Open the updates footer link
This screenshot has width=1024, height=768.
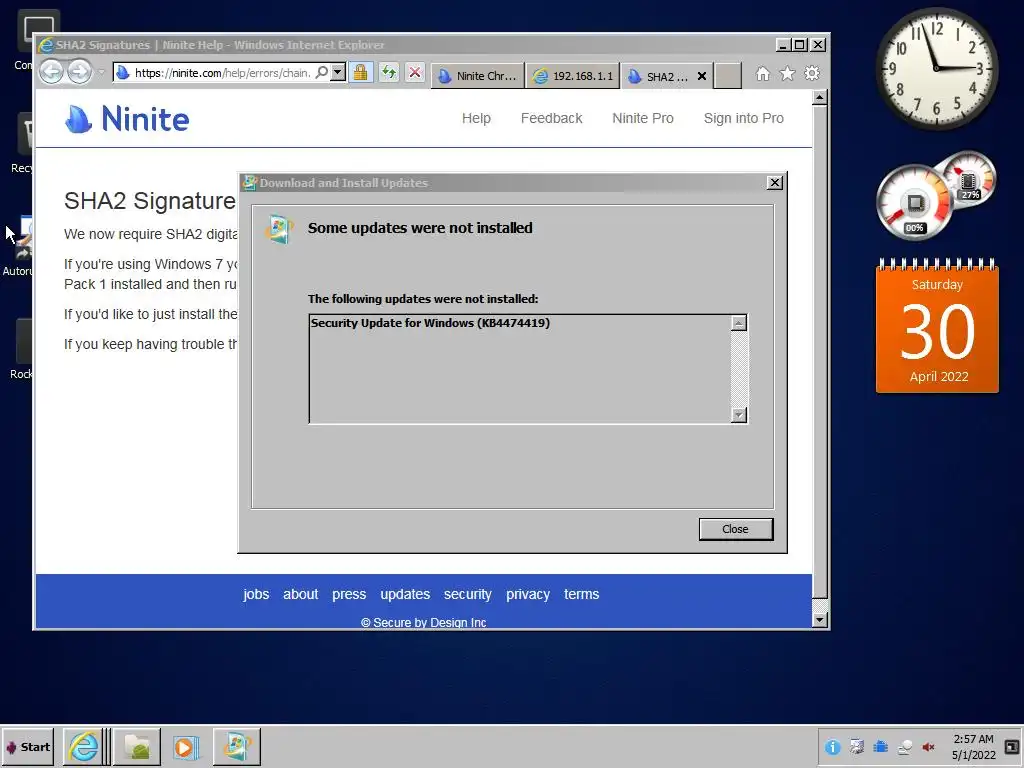[405, 594]
